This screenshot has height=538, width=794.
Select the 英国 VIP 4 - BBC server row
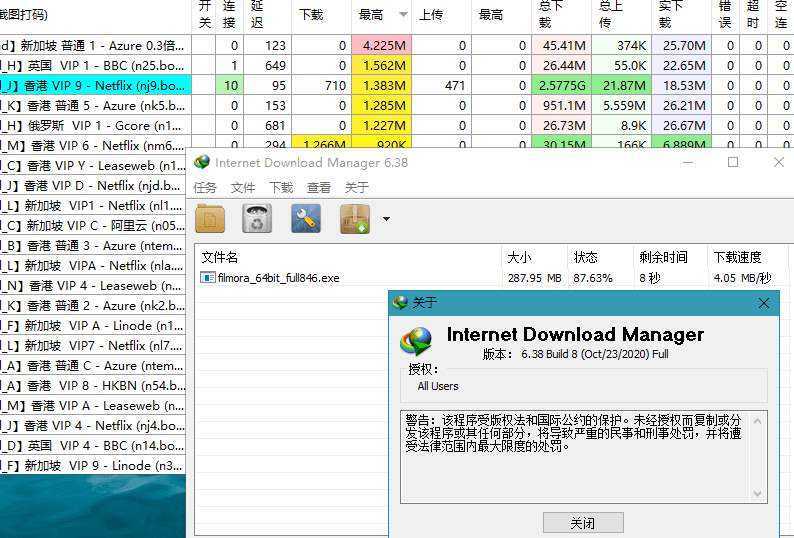(93, 446)
